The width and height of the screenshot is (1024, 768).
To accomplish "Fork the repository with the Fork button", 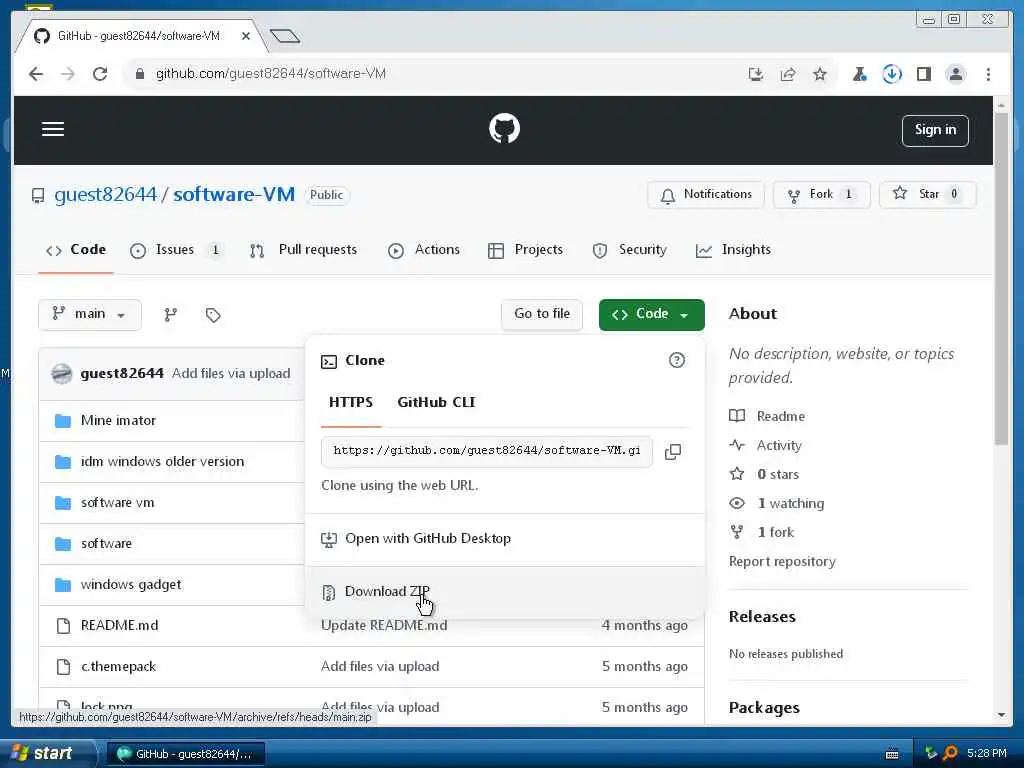I will 821,195.
